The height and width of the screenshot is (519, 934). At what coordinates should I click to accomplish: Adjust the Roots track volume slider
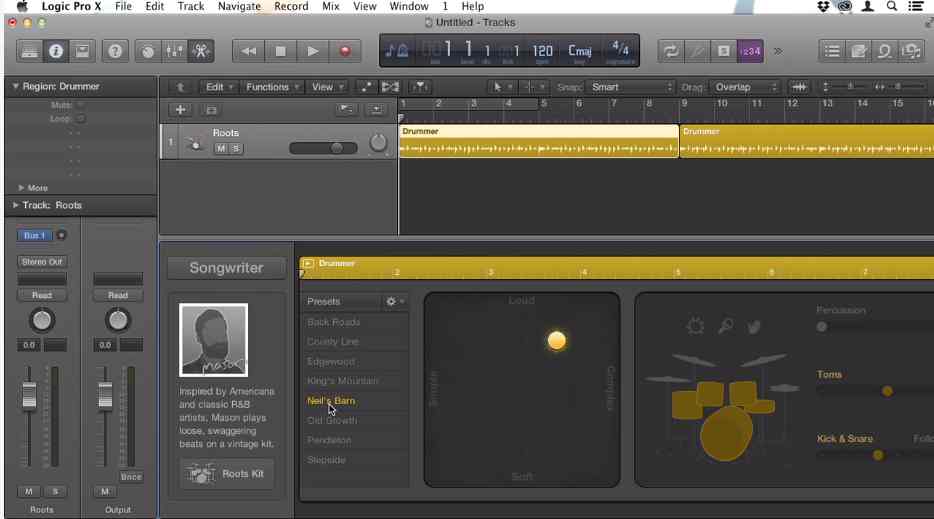[x=323, y=148]
